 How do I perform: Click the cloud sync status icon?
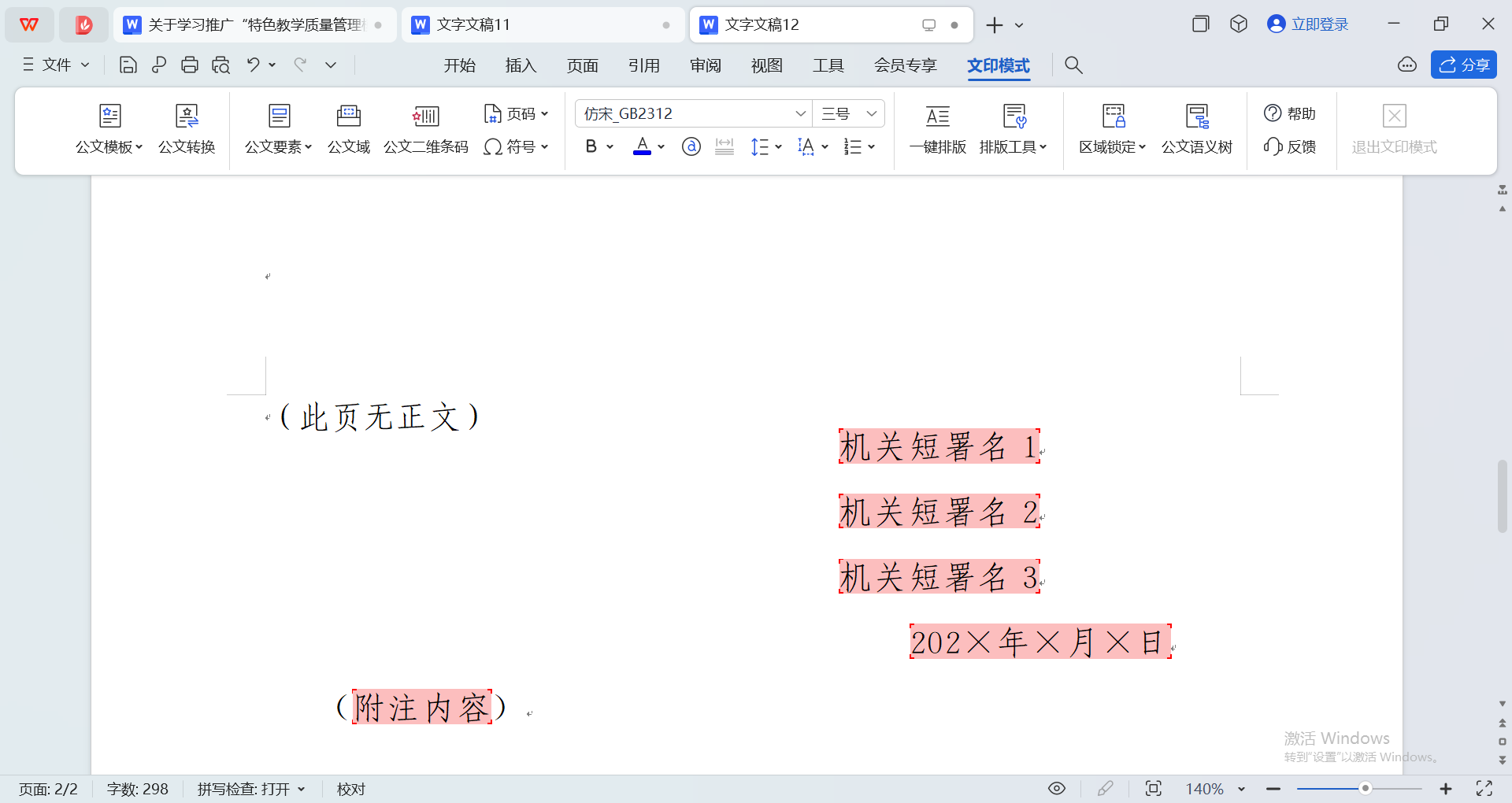tap(1407, 65)
